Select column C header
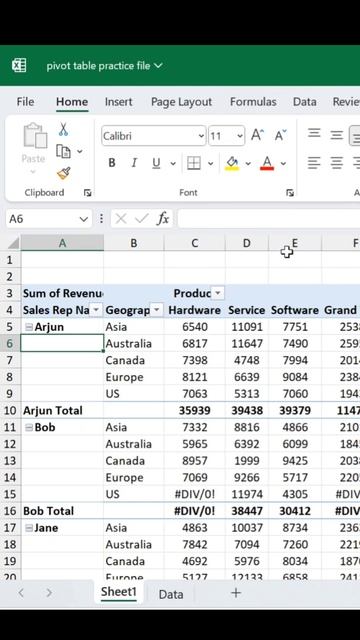360x640 pixels. tap(195, 243)
